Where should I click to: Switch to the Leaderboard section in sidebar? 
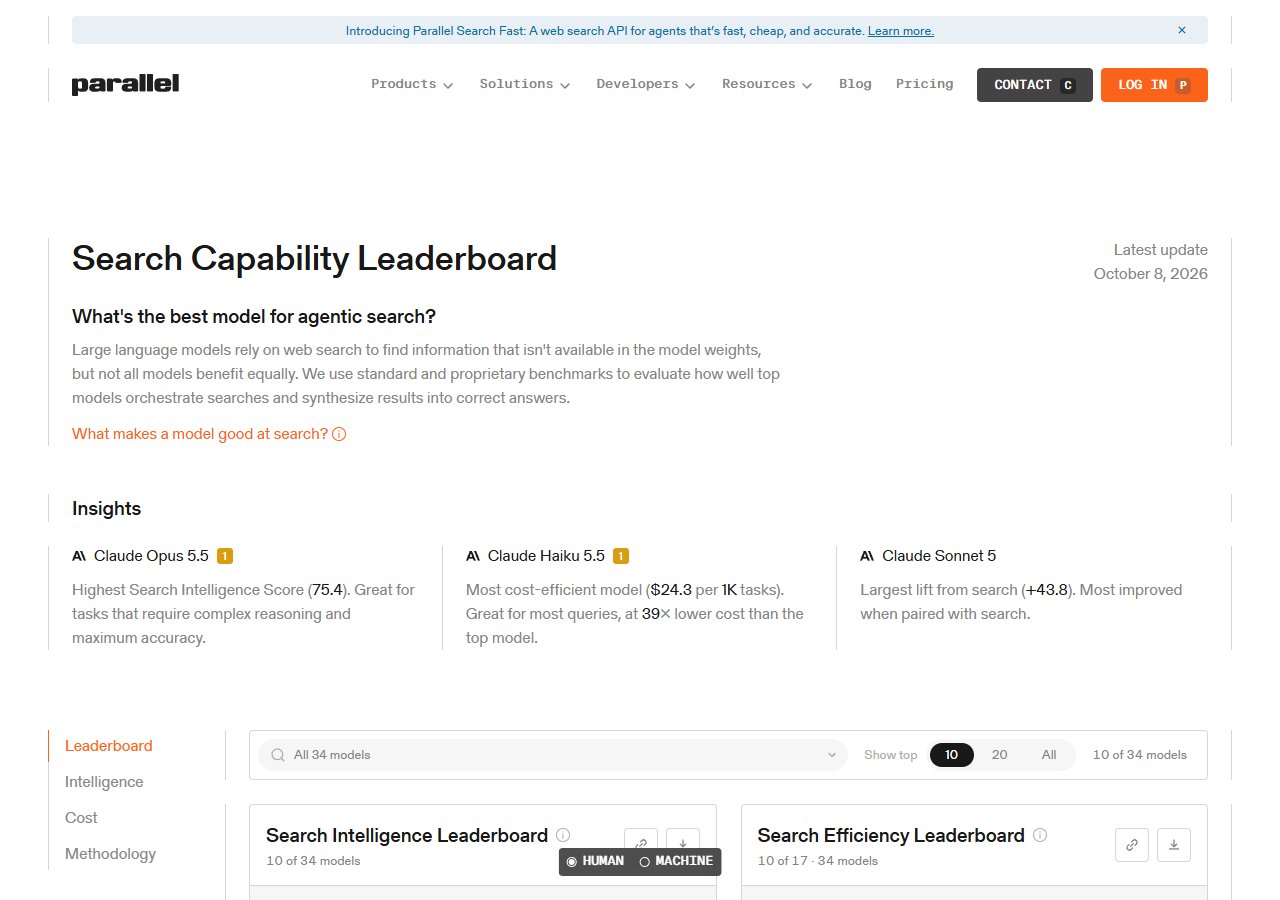(x=109, y=746)
